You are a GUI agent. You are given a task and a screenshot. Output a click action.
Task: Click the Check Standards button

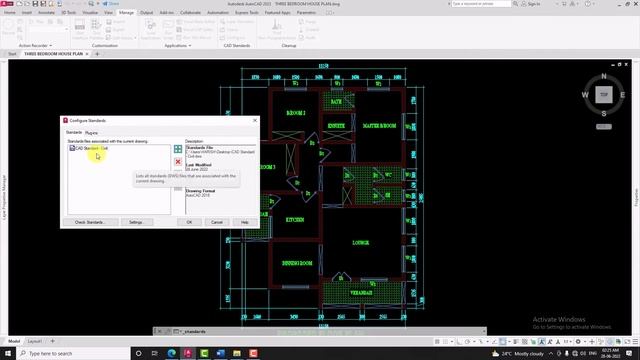coord(90,222)
